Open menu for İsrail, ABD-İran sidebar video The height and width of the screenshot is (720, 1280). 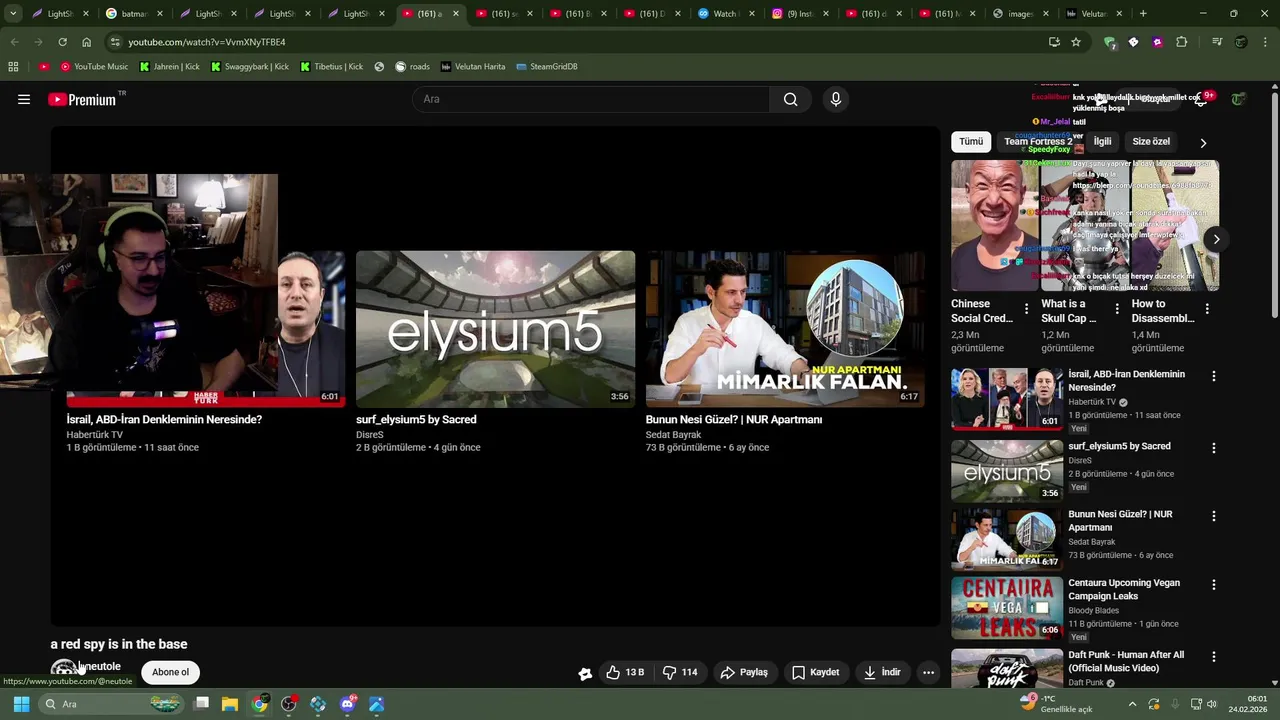click(x=1214, y=376)
